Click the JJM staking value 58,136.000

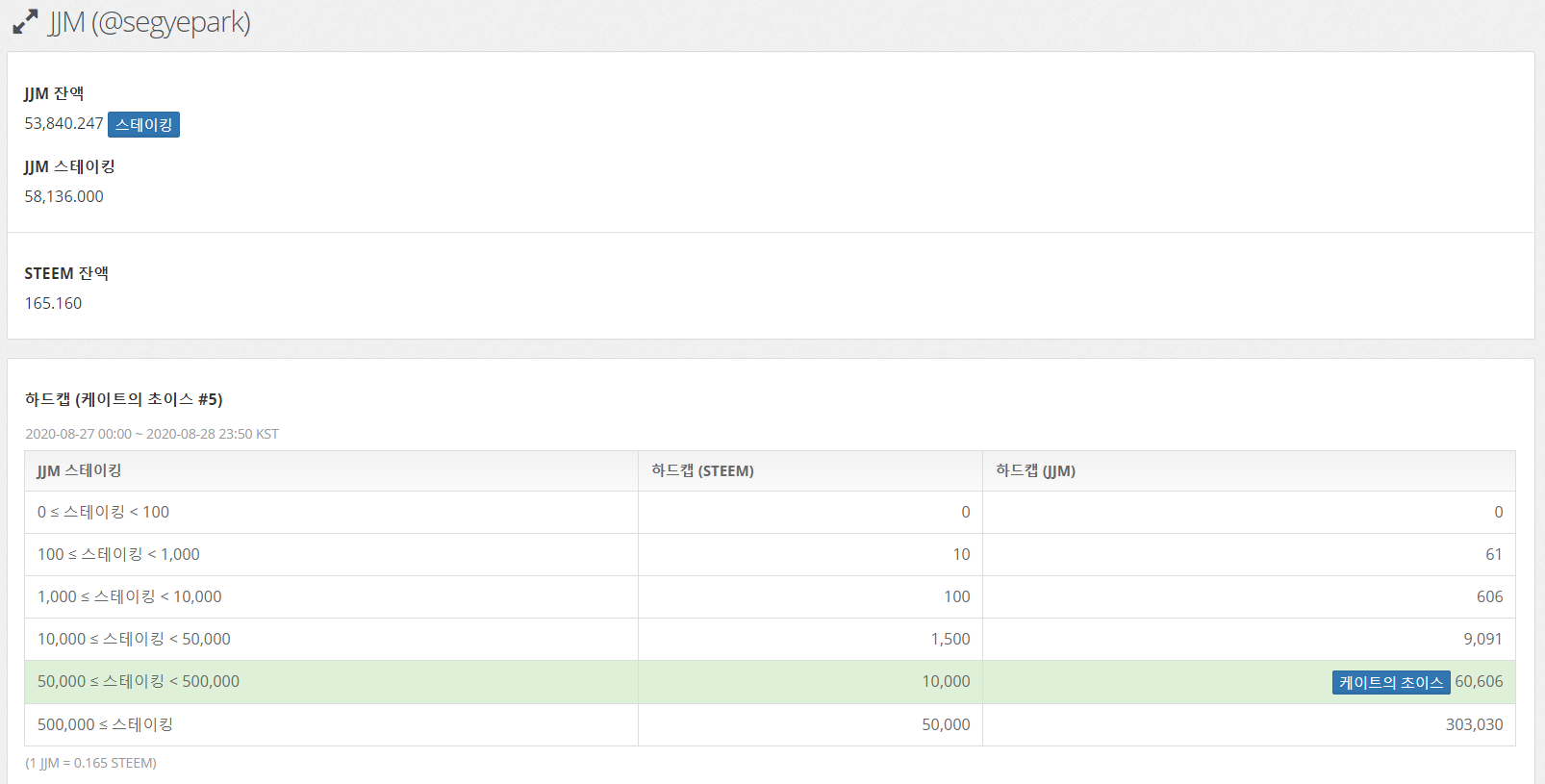63,196
